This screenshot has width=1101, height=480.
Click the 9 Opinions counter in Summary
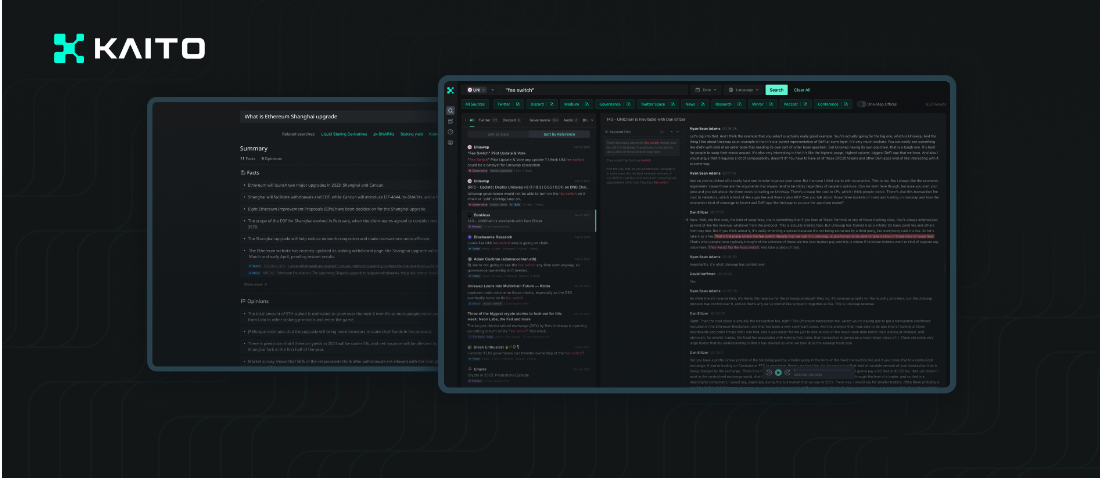click(x=272, y=159)
